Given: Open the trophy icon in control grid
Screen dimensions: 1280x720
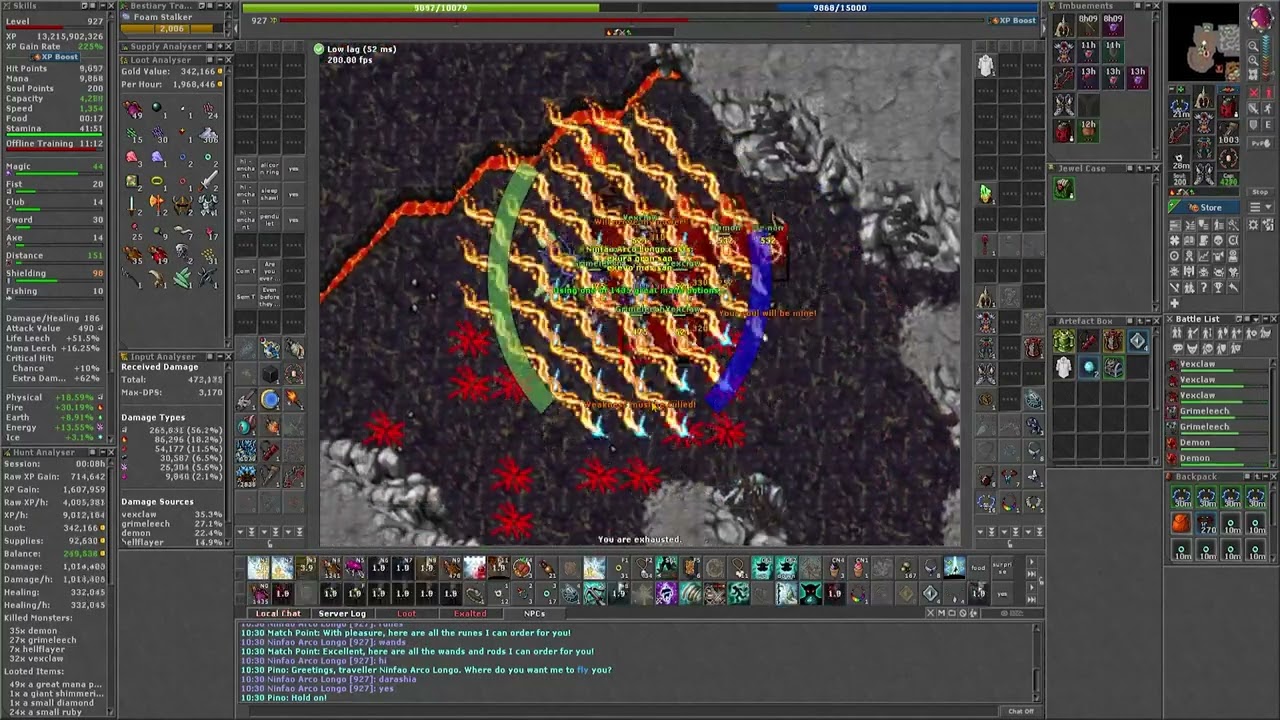Looking at the screenshot, I should click(1218, 287).
